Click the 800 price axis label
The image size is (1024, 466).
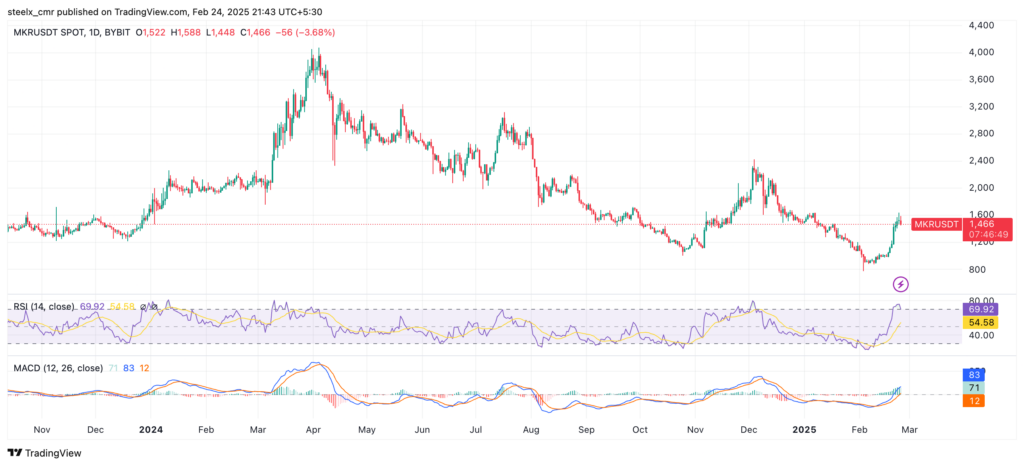pyautogui.click(x=977, y=269)
